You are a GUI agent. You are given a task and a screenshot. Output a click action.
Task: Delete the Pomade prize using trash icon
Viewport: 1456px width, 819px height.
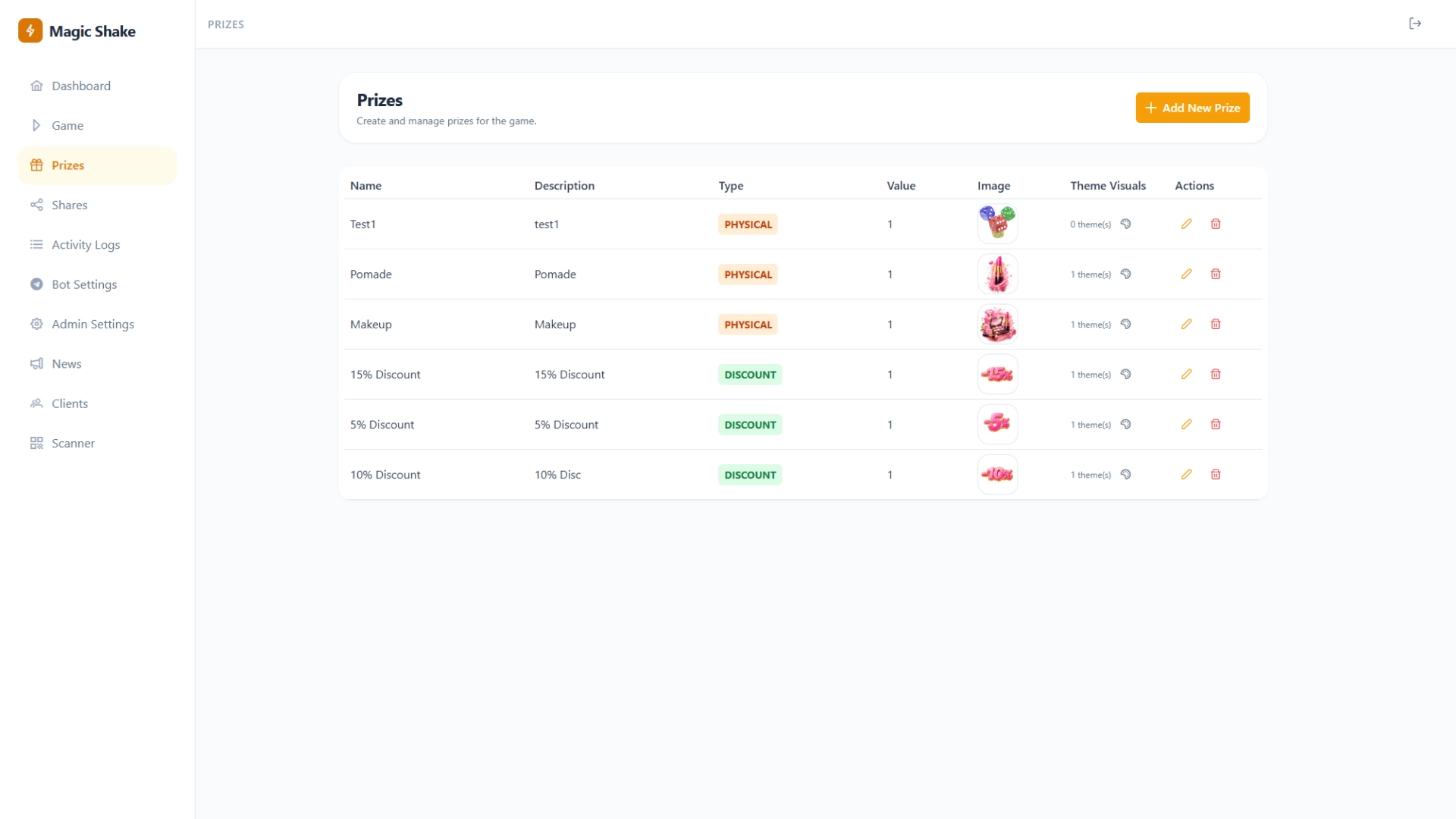[x=1216, y=275]
